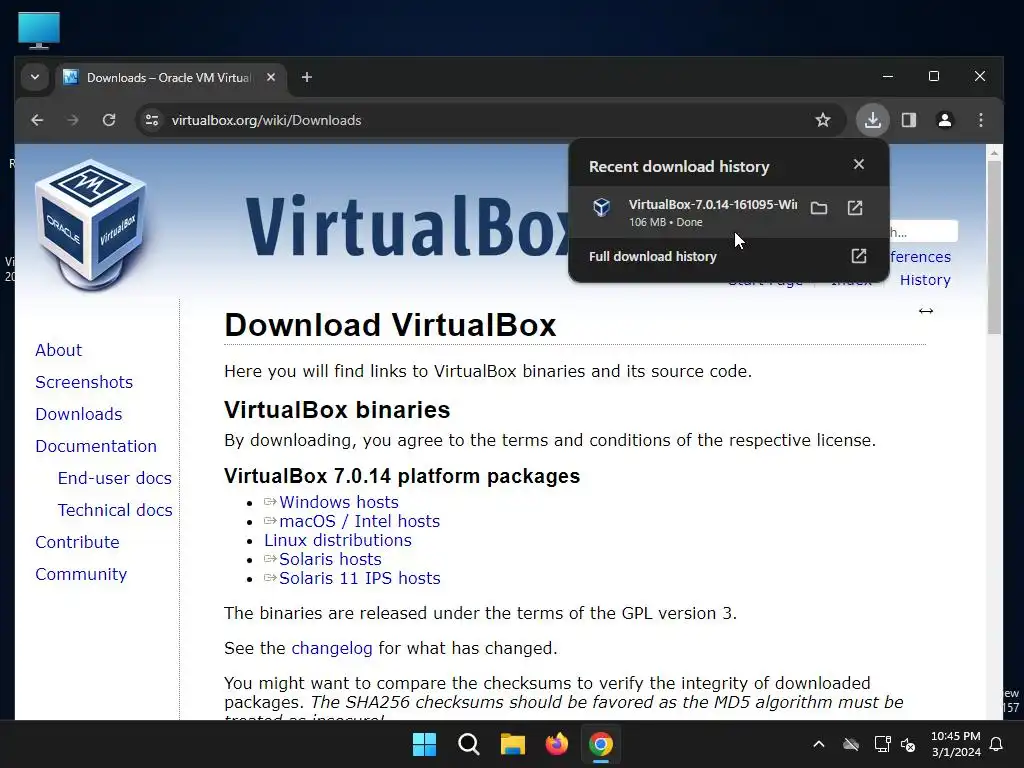Open File Explorer from taskbar
The width and height of the screenshot is (1024, 768).
click(x=513, y=744)
